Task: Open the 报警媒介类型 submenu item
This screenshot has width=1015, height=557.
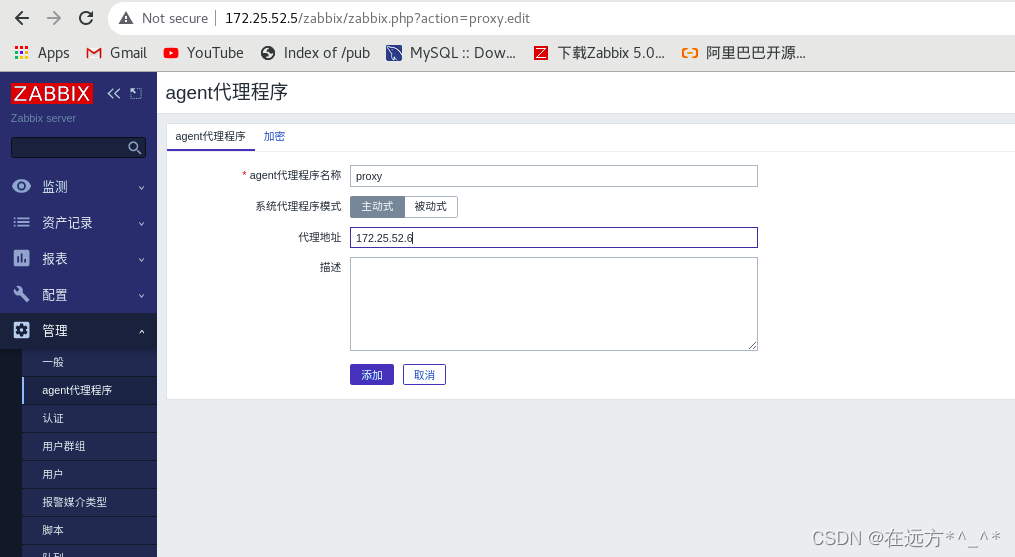Action: (89, 502)
